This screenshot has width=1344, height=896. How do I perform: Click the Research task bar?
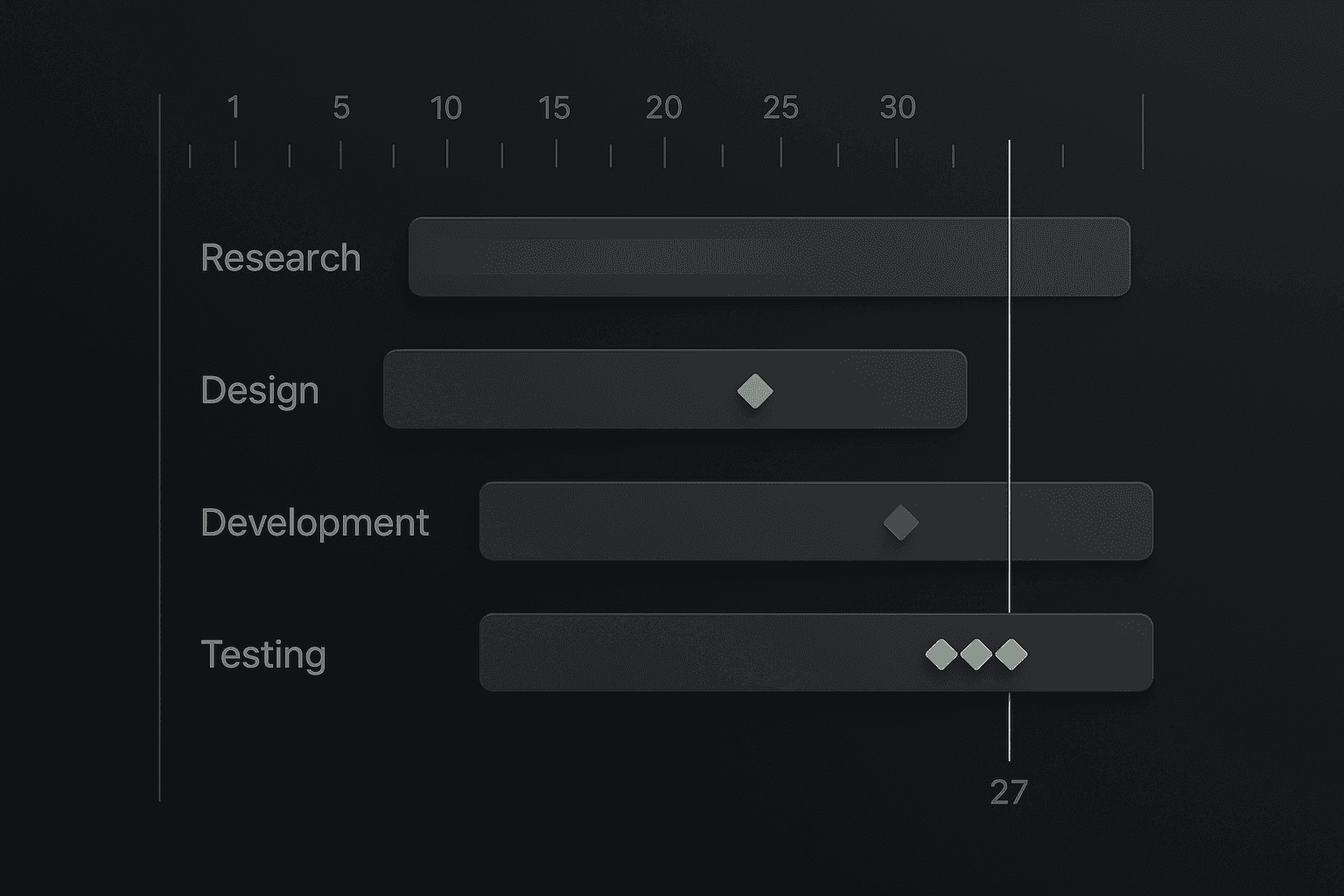(700, 257)
